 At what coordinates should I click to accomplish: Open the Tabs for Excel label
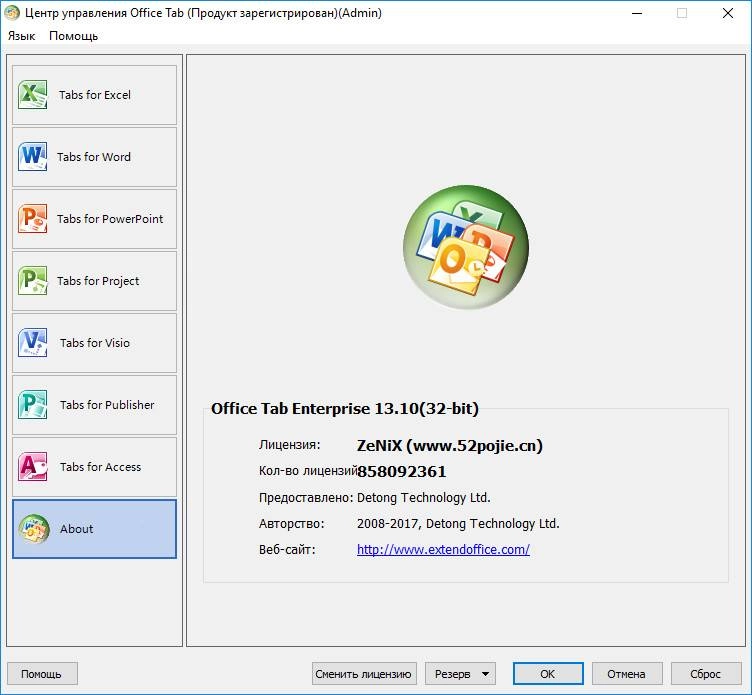click(x=95, y=95)
